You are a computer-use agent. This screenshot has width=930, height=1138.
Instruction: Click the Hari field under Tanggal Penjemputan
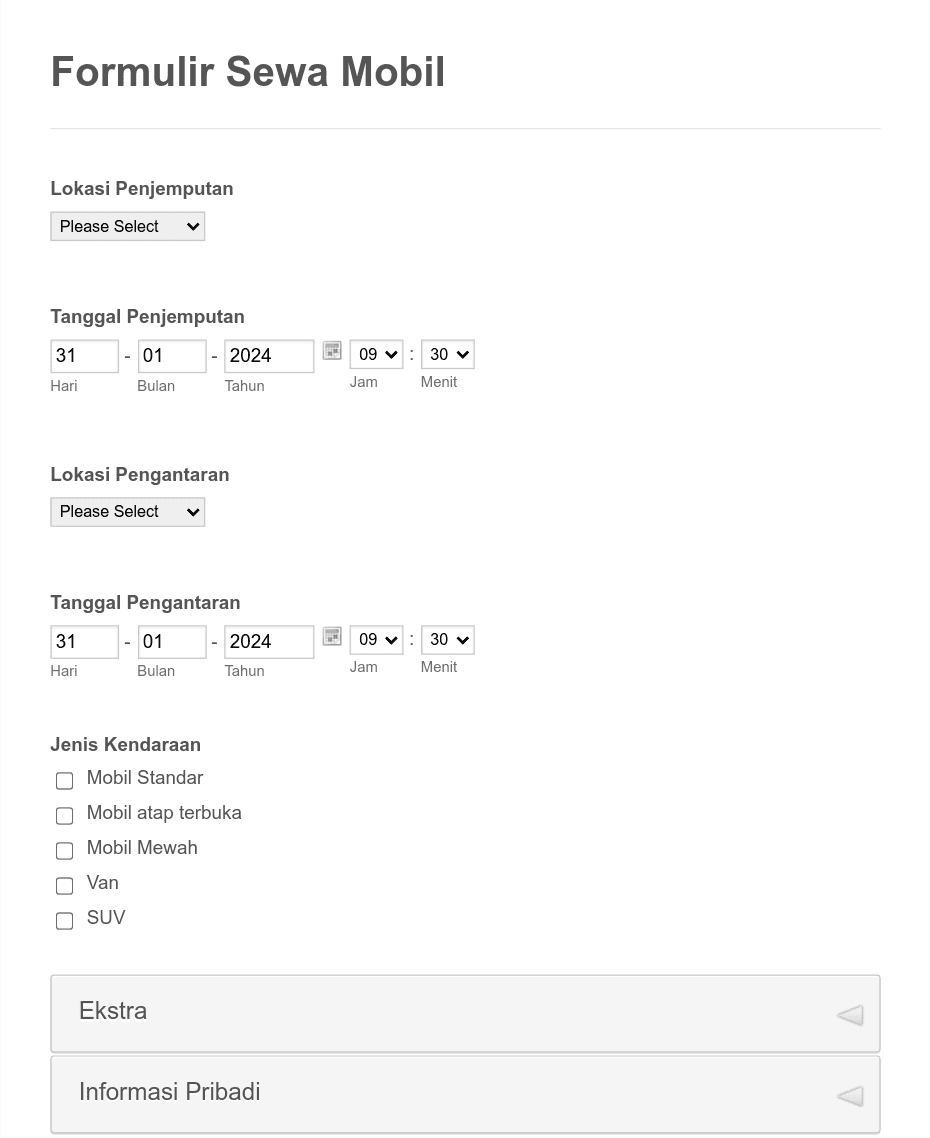(x=84, y=356)
